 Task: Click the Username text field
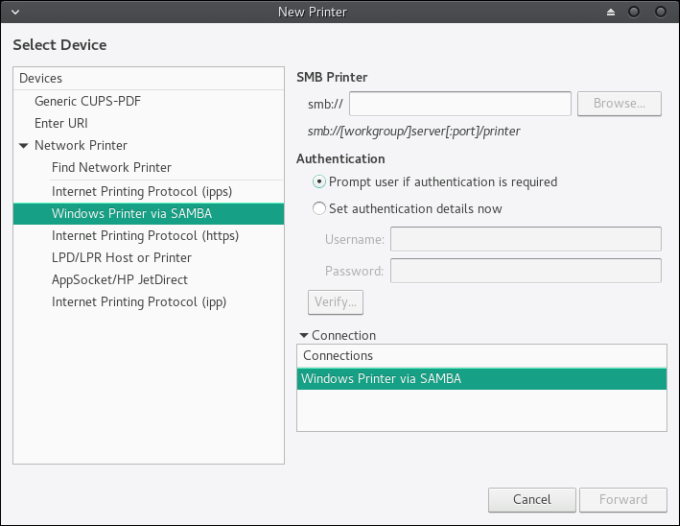tap(525, 239)
